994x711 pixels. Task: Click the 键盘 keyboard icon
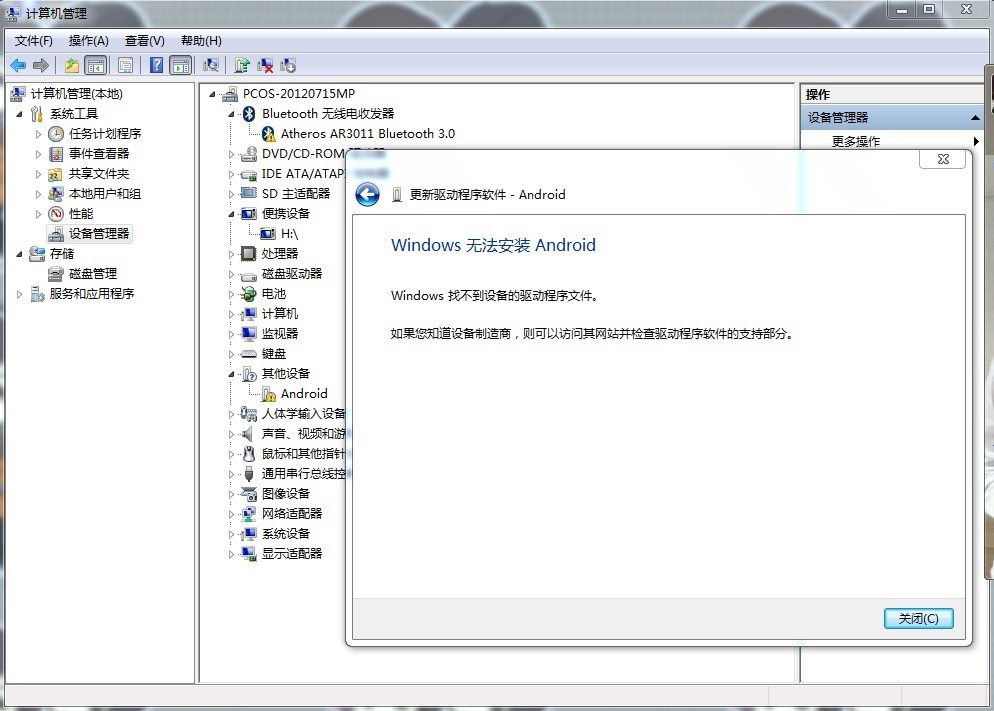249,354
